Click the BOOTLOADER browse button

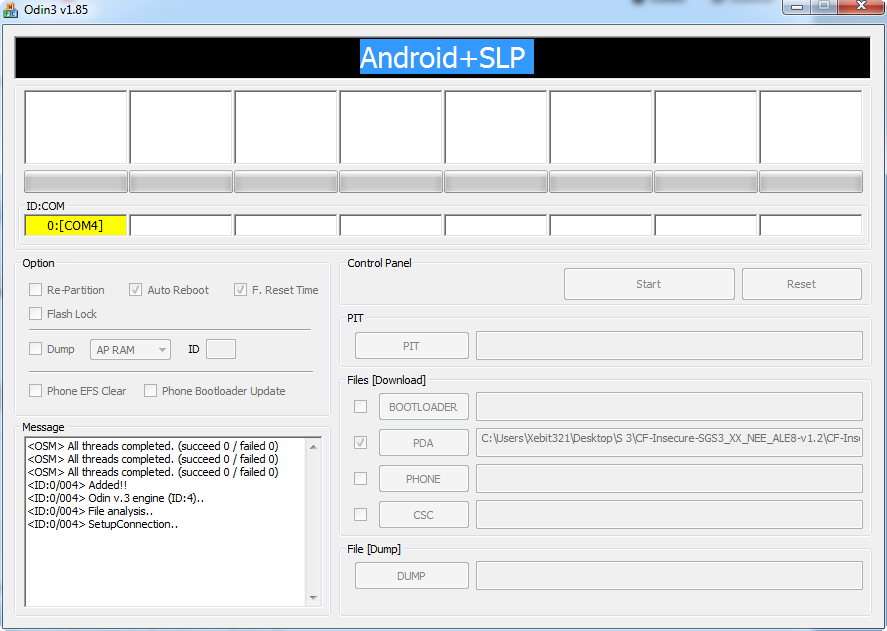click(424, 407)
